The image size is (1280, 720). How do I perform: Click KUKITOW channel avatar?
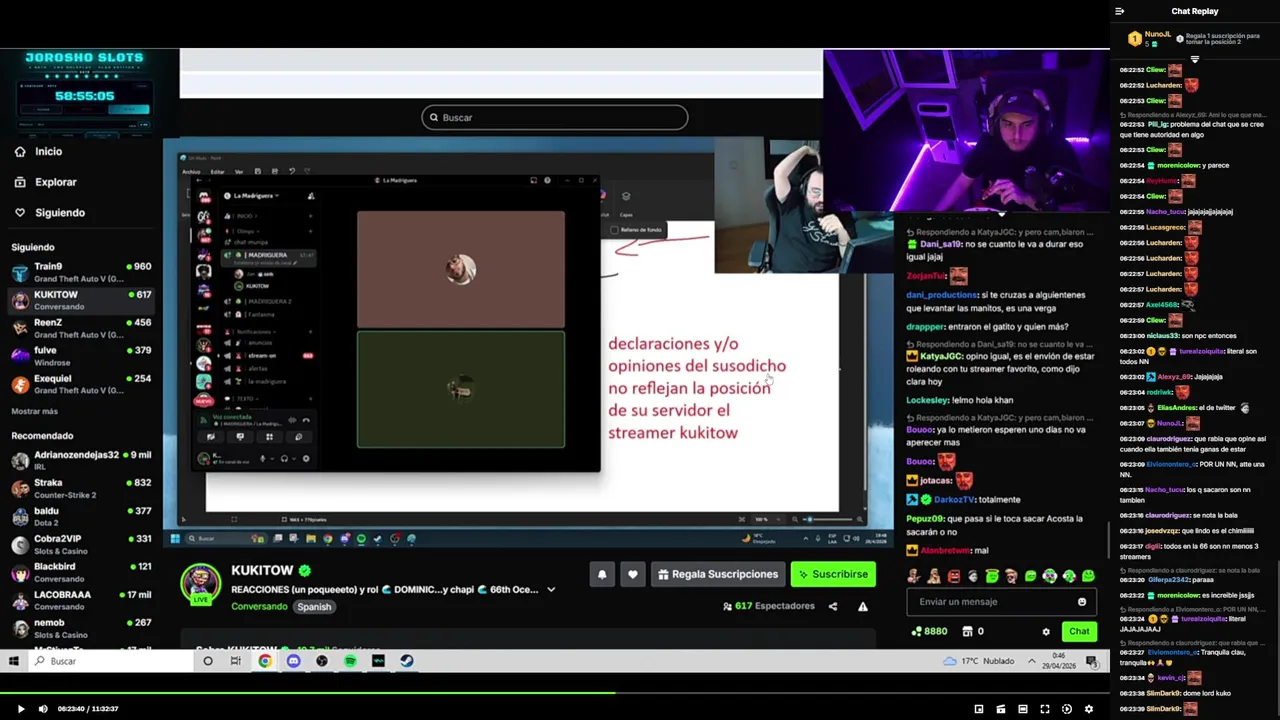coord(200,584)
